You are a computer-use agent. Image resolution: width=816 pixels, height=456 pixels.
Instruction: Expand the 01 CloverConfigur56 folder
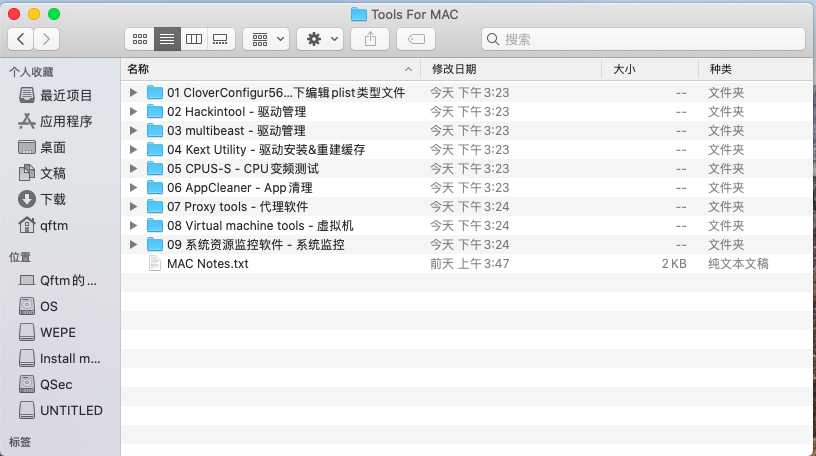click(134, 93)
